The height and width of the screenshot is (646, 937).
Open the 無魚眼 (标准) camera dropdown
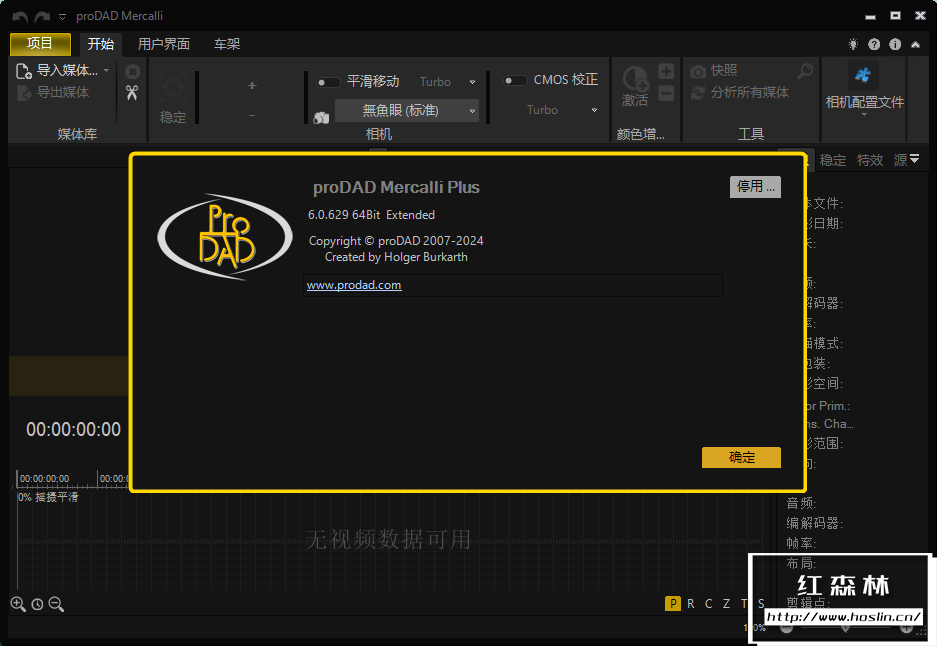click(x=407, y=111)
